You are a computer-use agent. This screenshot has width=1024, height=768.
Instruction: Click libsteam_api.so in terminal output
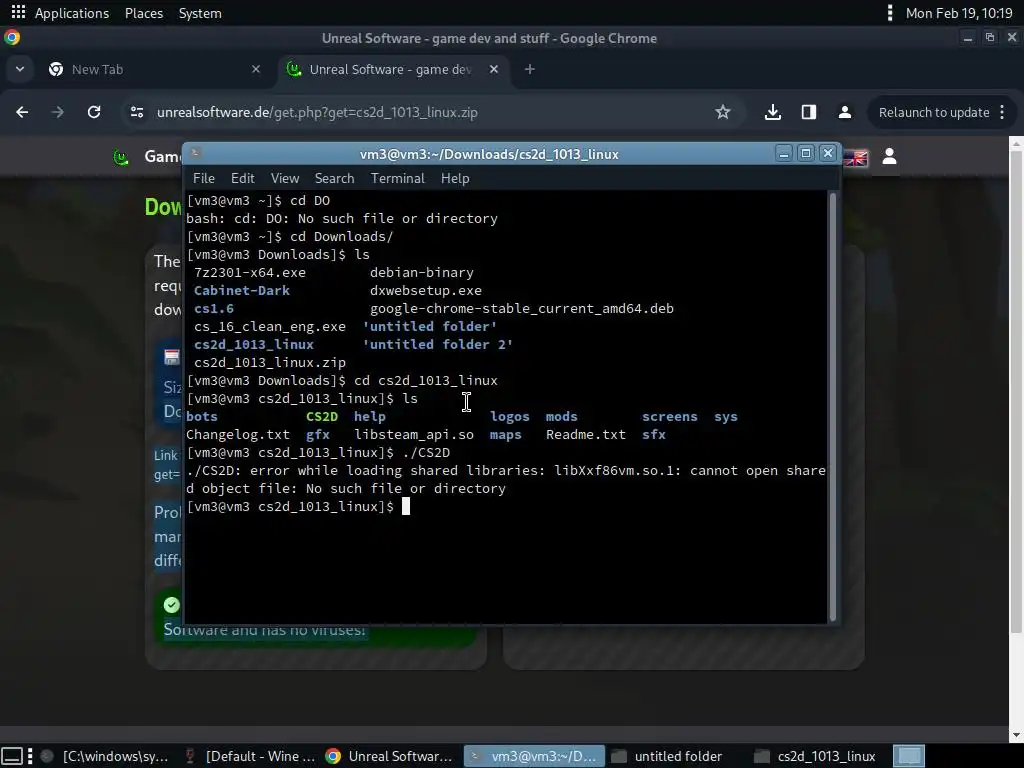414,435
